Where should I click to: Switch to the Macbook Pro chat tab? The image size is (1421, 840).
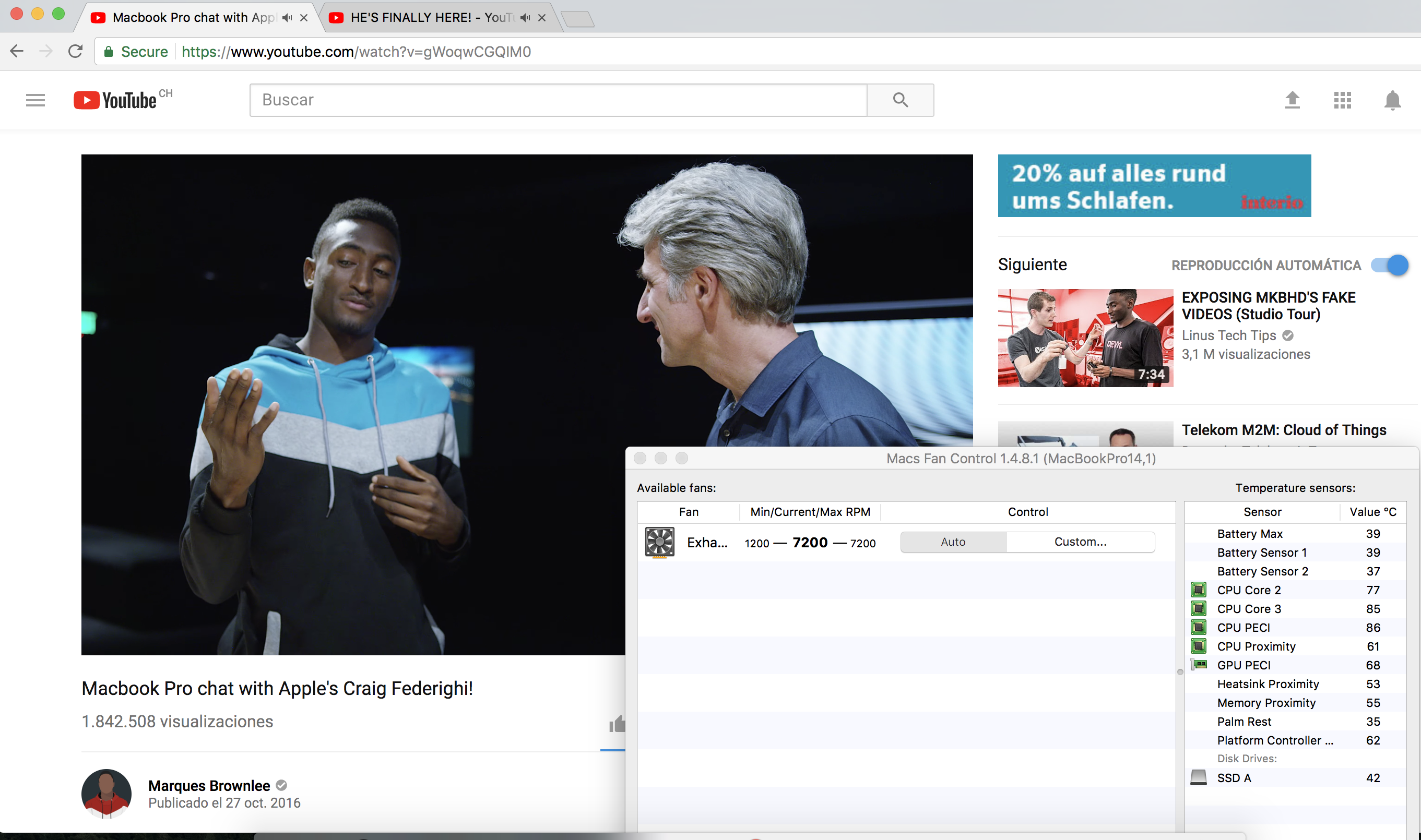point(194,18)
